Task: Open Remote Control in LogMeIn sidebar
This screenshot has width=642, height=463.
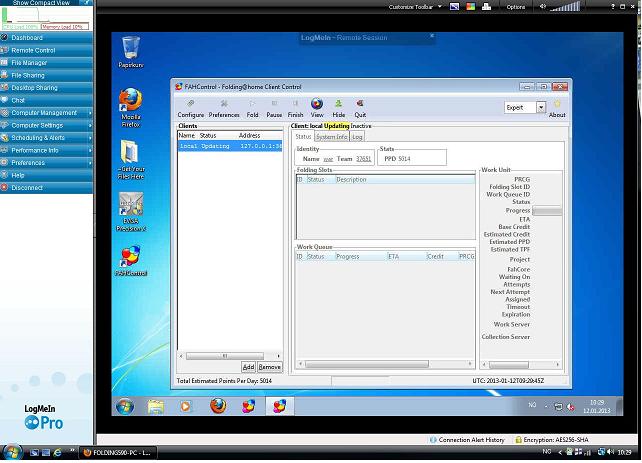Action: 46,50
